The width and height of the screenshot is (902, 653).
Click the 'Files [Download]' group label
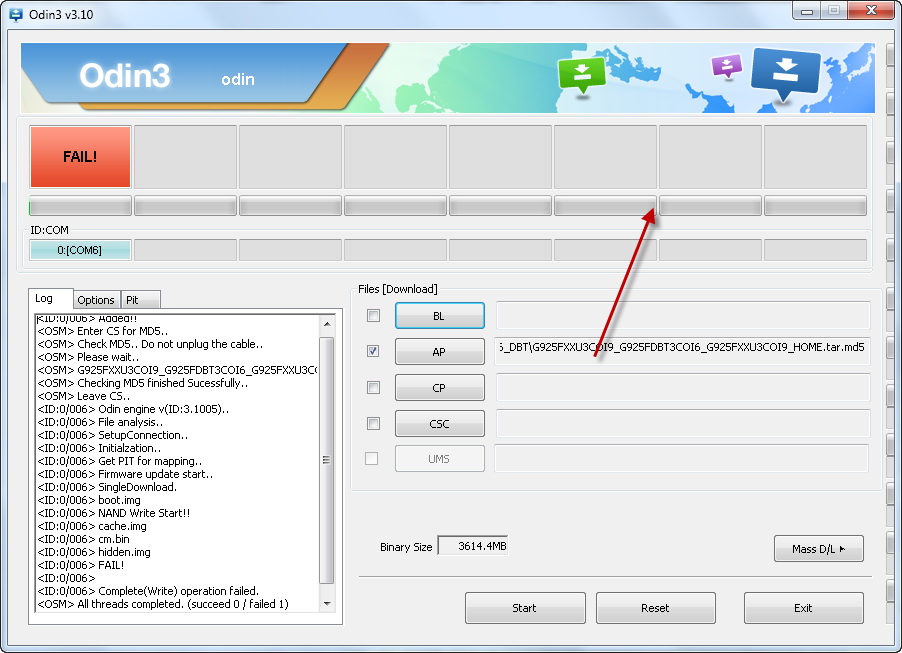(x=398, y=289)
